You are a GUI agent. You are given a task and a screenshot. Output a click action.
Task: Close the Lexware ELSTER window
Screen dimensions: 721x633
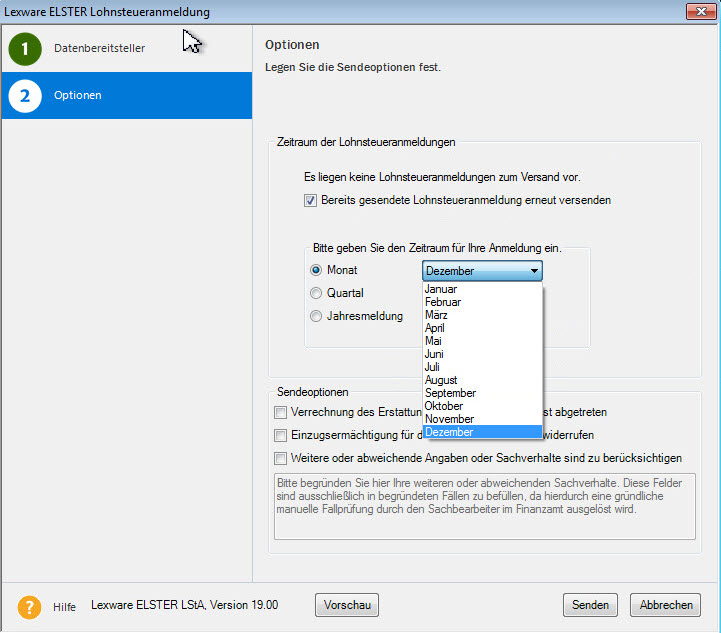[699, 11]
